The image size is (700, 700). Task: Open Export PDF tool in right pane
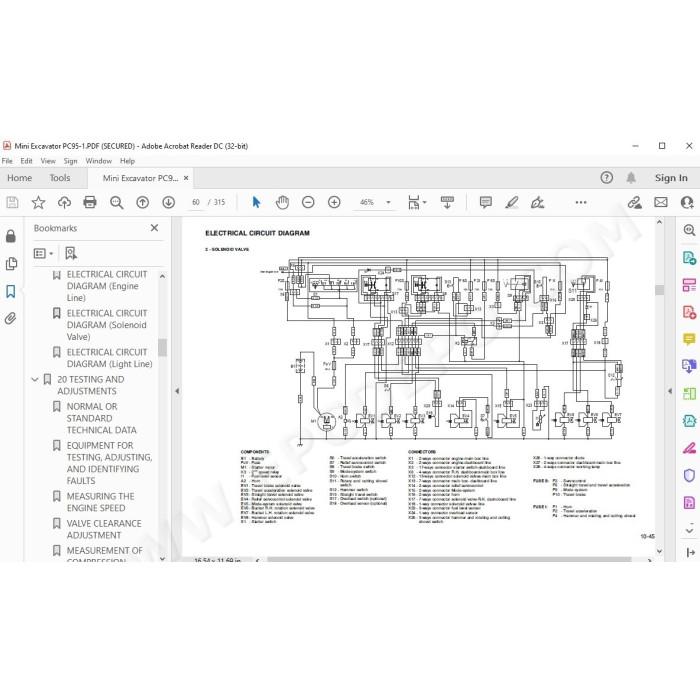(x=689, y=258)
